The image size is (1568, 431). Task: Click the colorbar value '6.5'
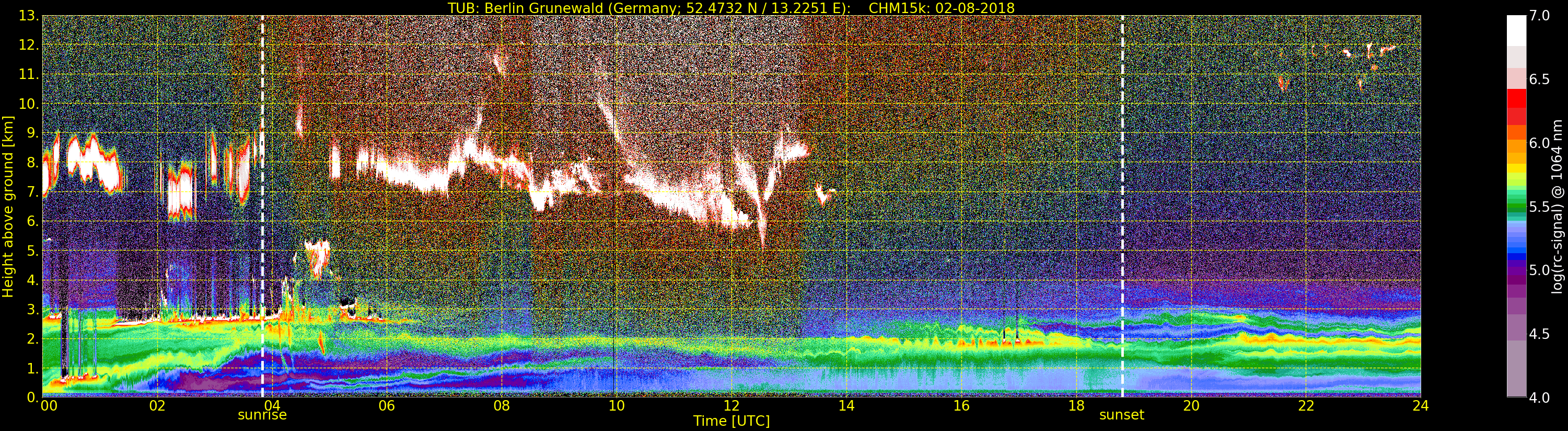pos(1539,80)
